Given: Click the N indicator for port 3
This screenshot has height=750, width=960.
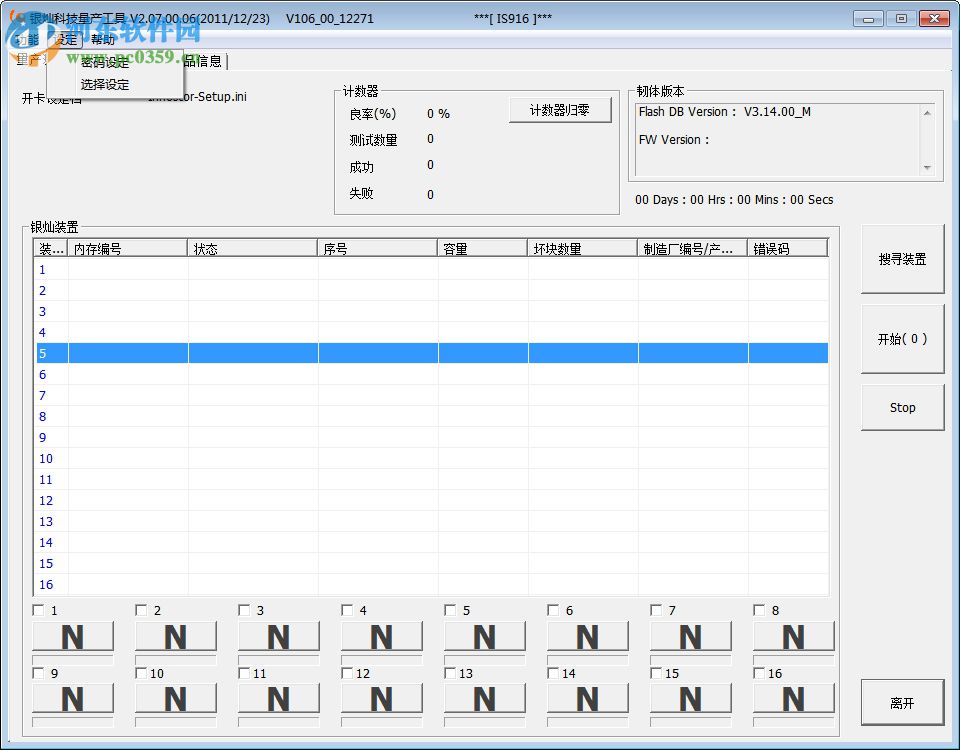Looking at the screenshot, I should [279, 637].
